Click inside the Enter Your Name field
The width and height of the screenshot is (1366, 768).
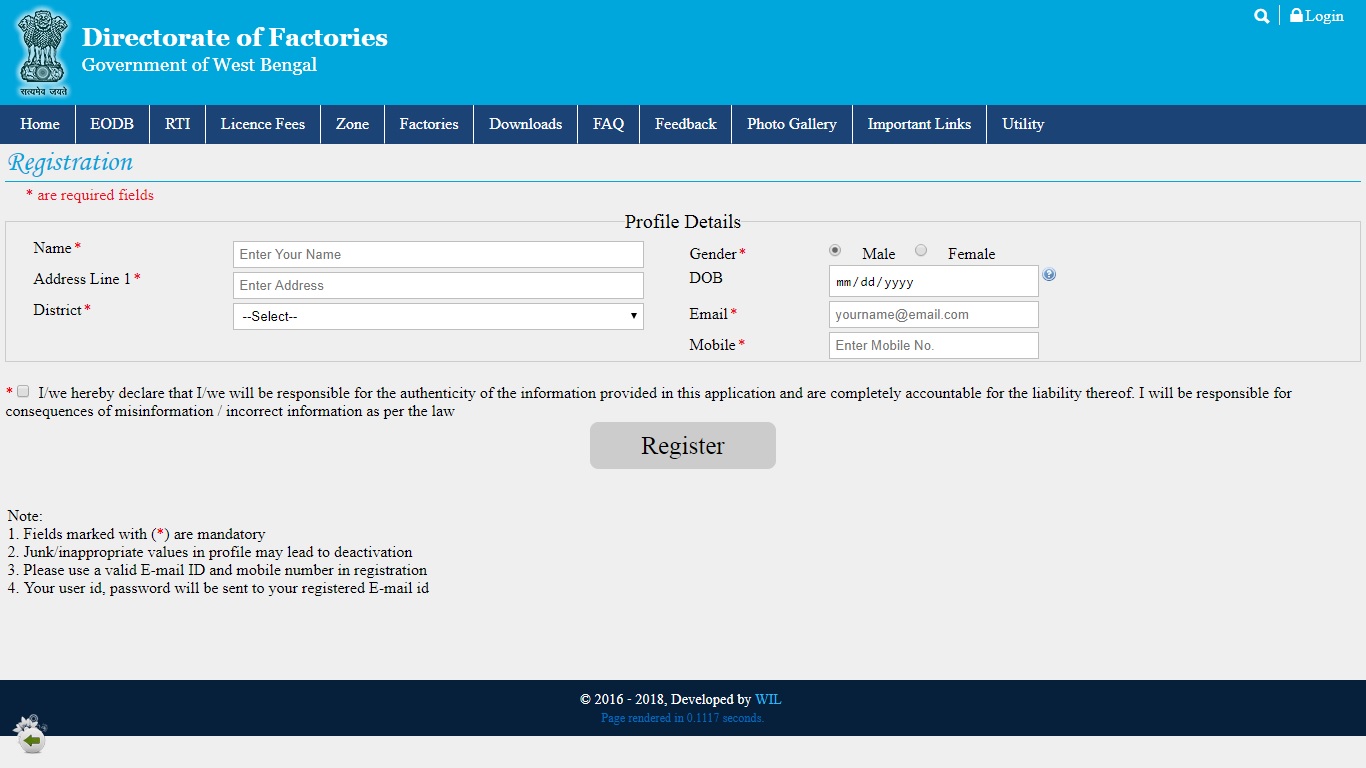click(437, 254)
